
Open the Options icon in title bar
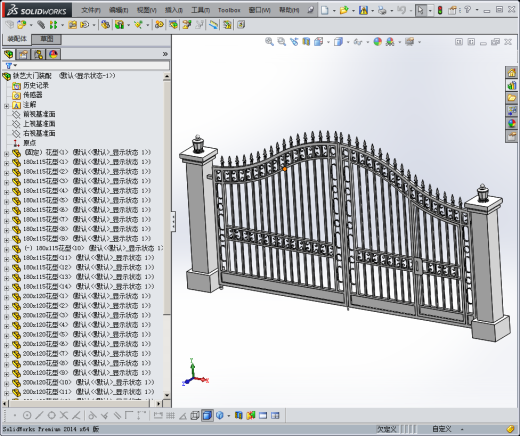point(452,10)
